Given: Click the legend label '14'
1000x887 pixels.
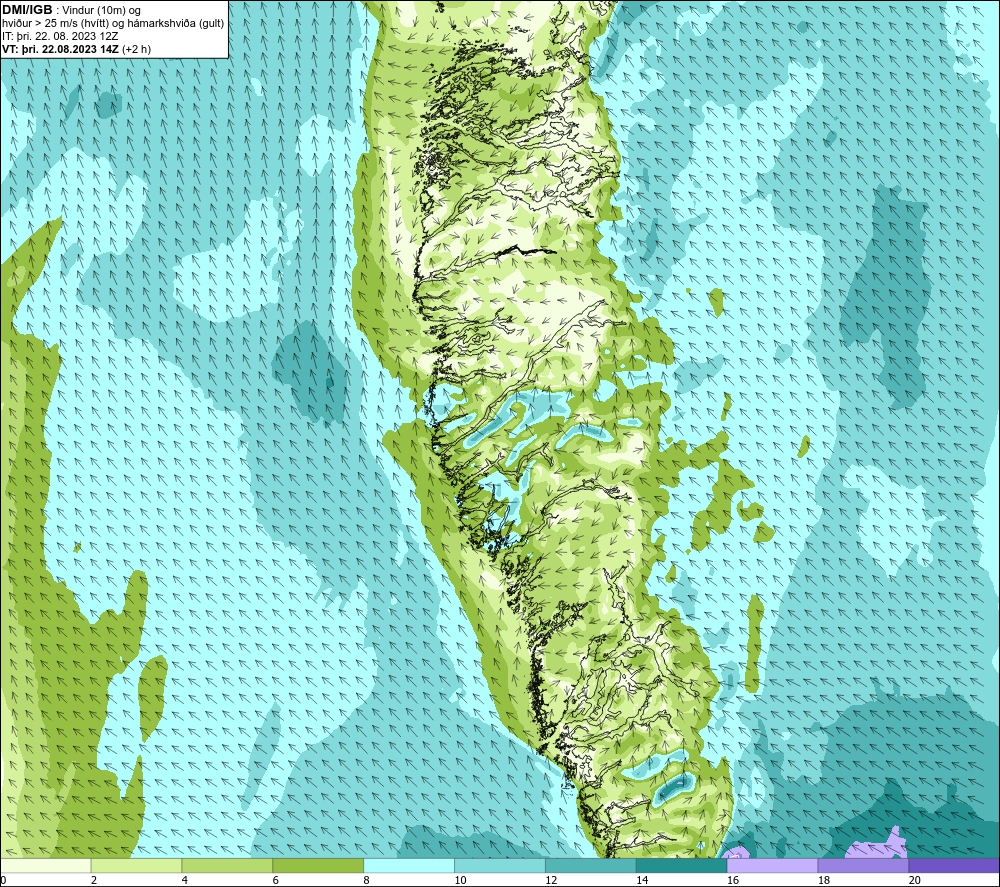Looking at the screenshot, I should pos(642,880).
